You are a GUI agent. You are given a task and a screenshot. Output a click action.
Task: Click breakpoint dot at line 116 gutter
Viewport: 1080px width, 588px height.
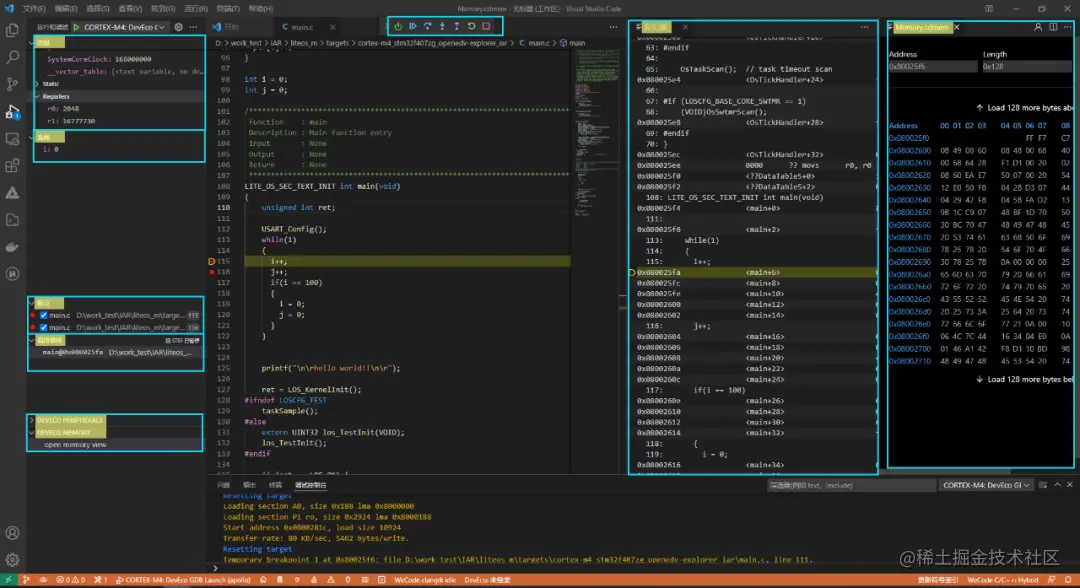click(212, 272)
